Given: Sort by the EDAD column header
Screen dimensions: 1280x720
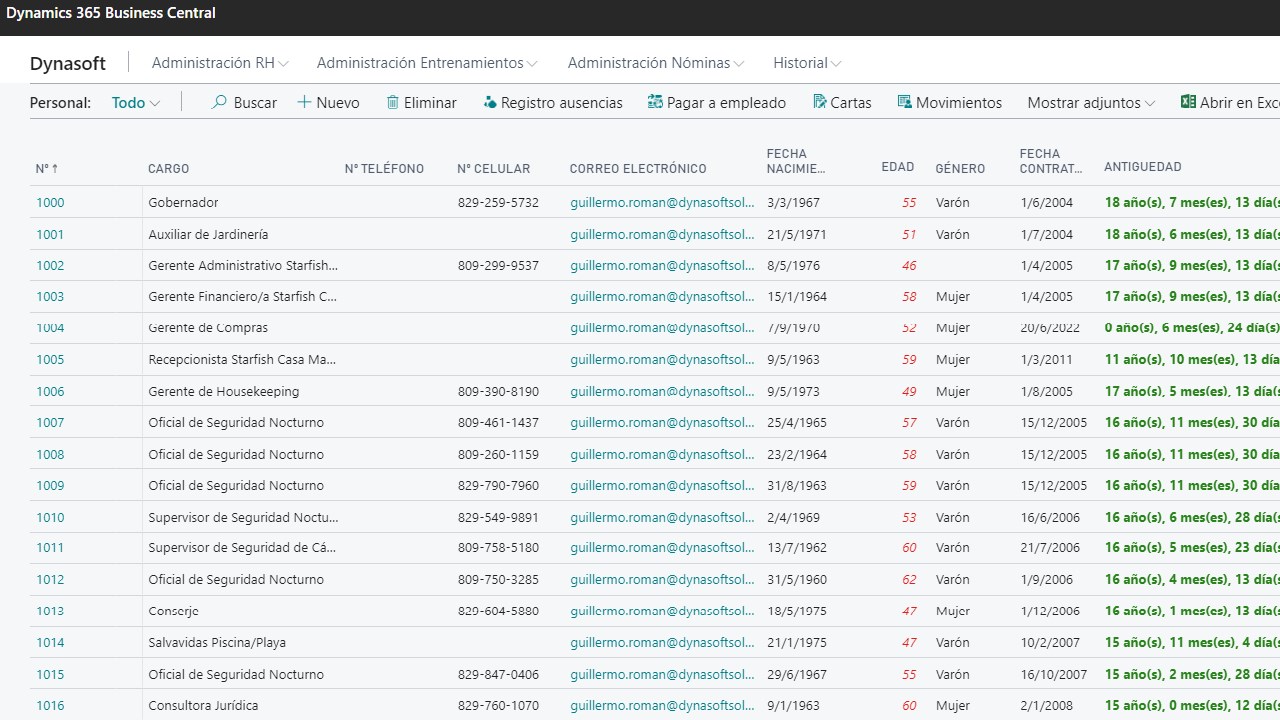Looking at the screenshot, I should 897,167.
